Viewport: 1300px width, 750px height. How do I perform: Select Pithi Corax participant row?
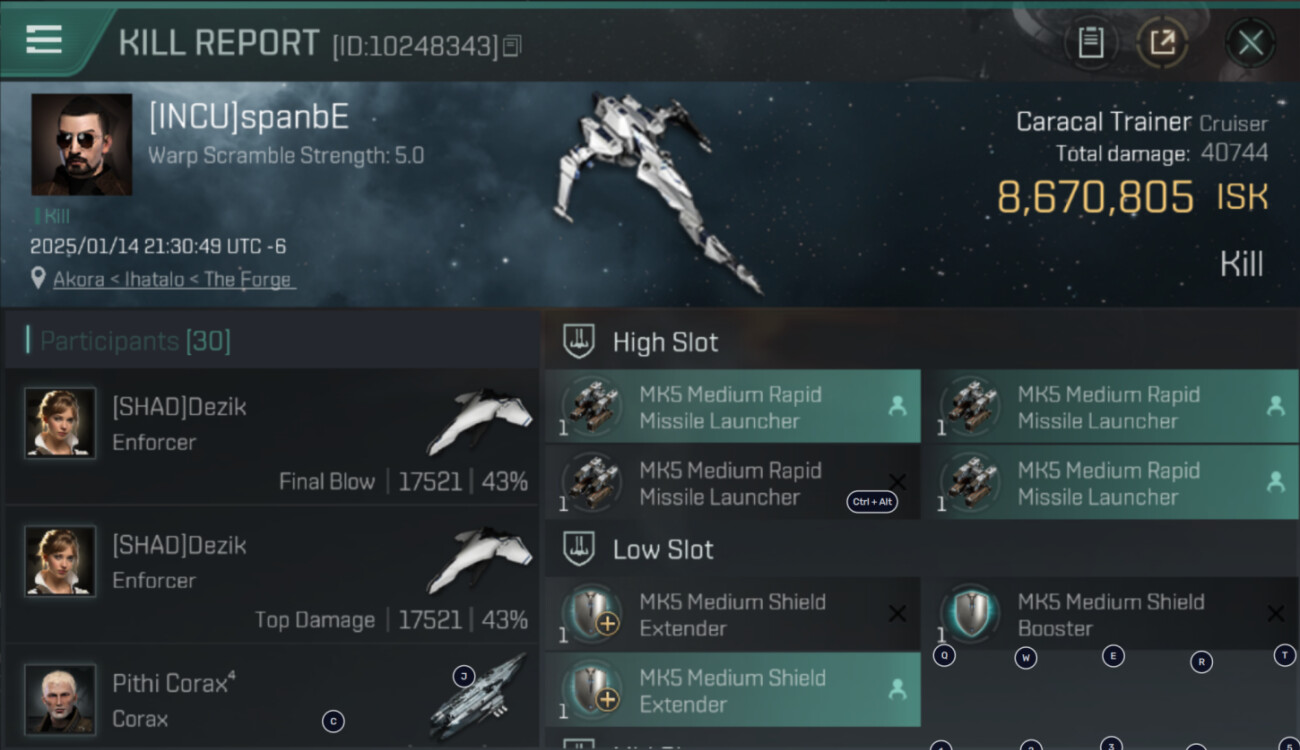tap(271, 698)
